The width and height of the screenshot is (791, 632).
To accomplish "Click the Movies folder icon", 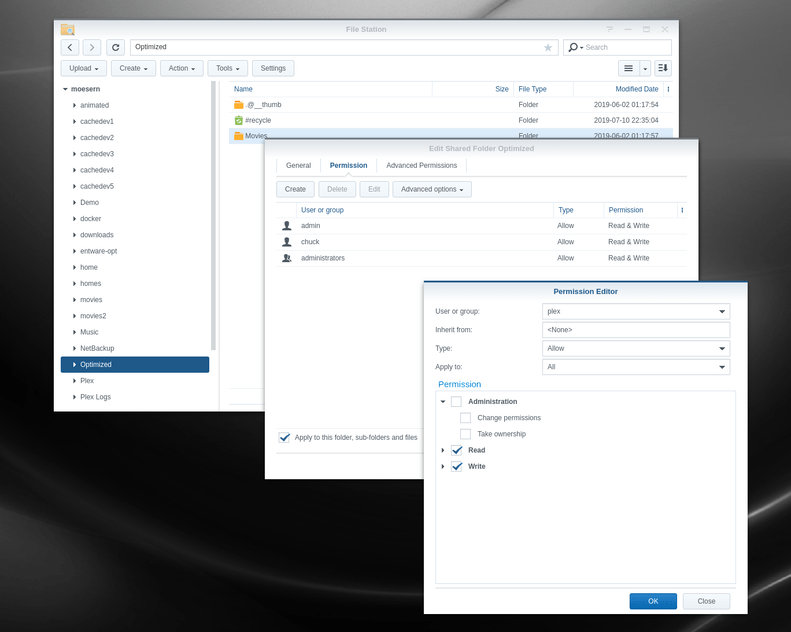I will tap(239, 136).
